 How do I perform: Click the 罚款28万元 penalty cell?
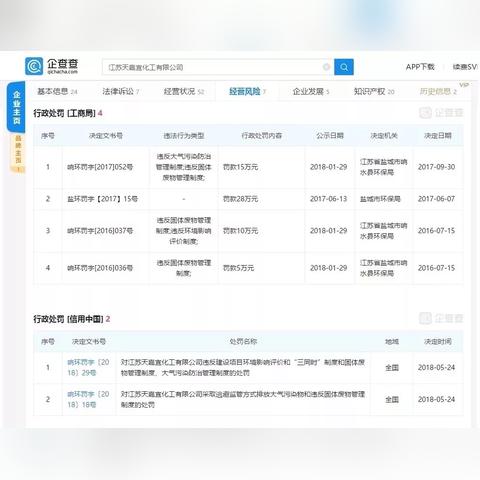[240, 199]
